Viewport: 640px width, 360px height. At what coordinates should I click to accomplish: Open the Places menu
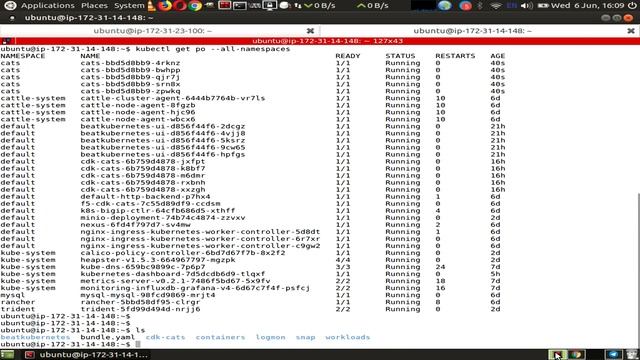click(x=94, y=6)
